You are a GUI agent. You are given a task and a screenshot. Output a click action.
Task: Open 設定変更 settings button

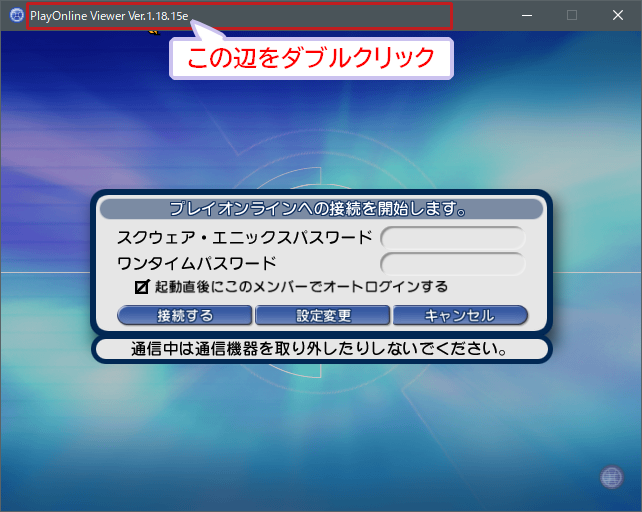[x=323, y=315]
